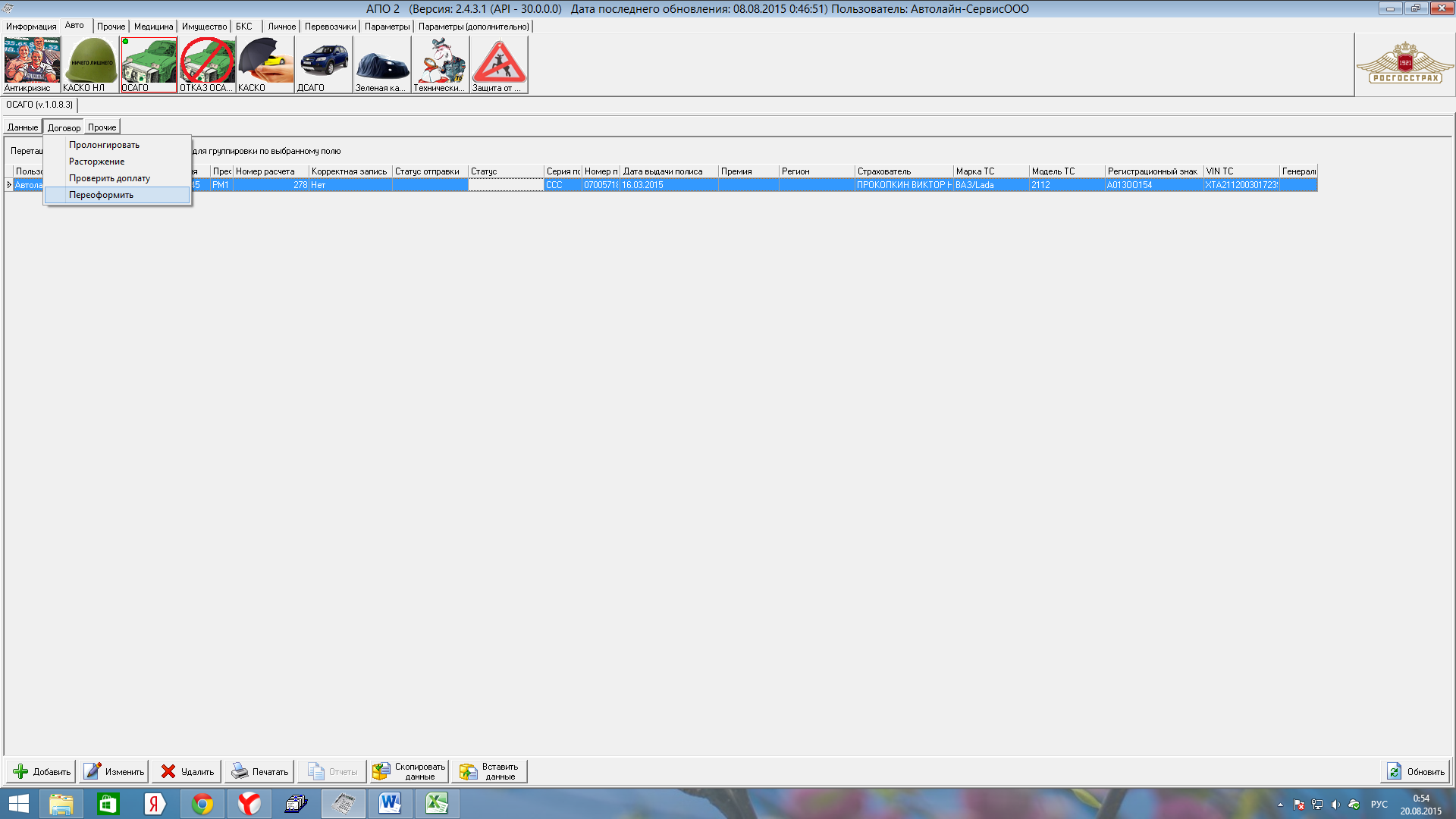Viewport: 1456px width, 819px height.
Task: Show hidden system tray icons
Action: [1281, 804]
